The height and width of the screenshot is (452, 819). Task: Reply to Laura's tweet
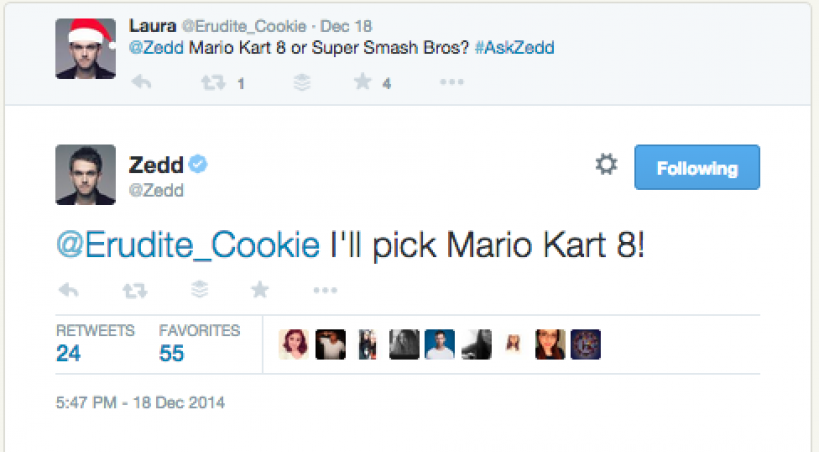pos(141,83)
